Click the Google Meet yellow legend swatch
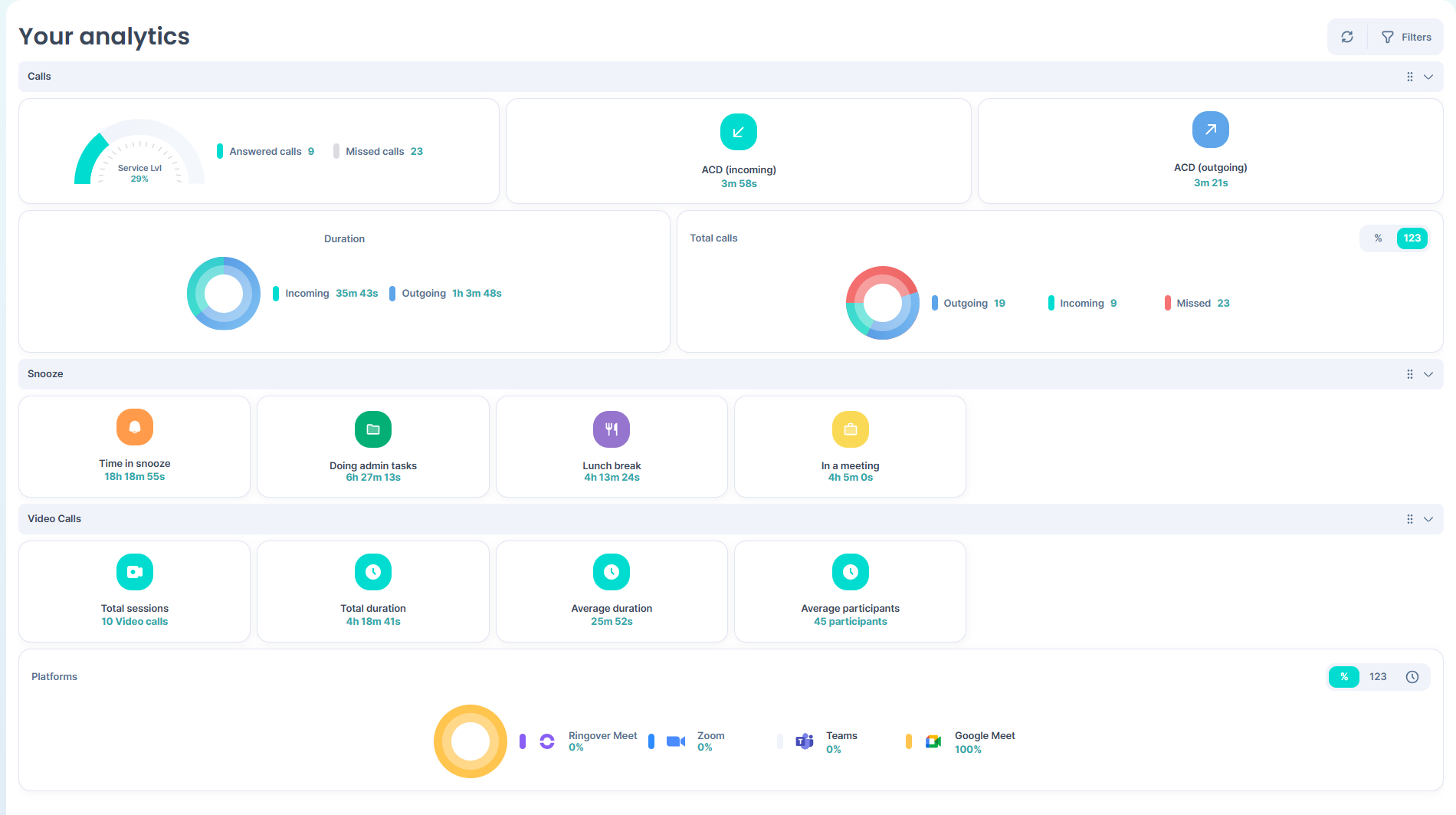 tap(909, 741)
